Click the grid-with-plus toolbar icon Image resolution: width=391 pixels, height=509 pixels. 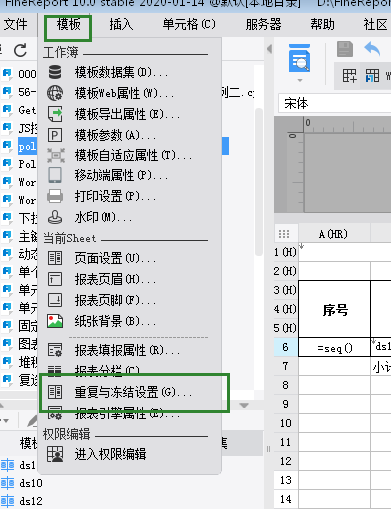click(349, 76)
